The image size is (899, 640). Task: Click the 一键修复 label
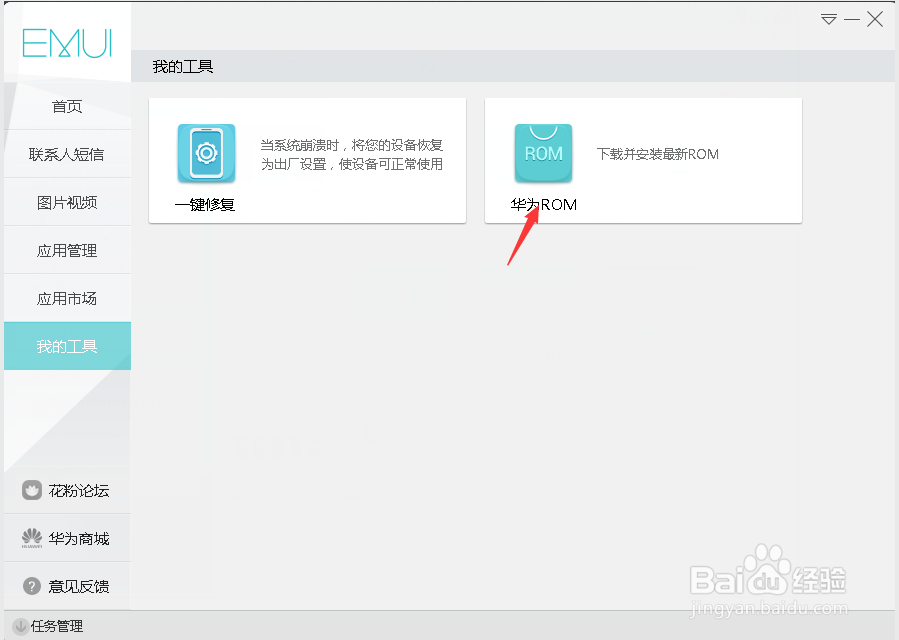pyautogui.click(x=205, y=205)
